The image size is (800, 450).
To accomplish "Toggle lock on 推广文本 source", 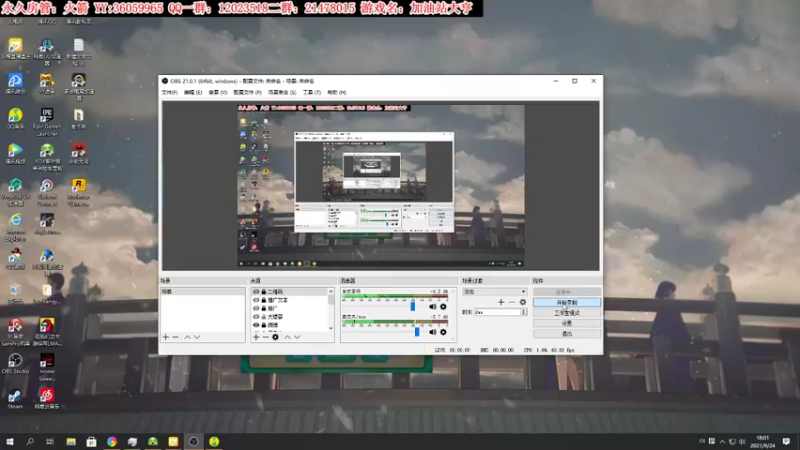I will click(264, 300).
